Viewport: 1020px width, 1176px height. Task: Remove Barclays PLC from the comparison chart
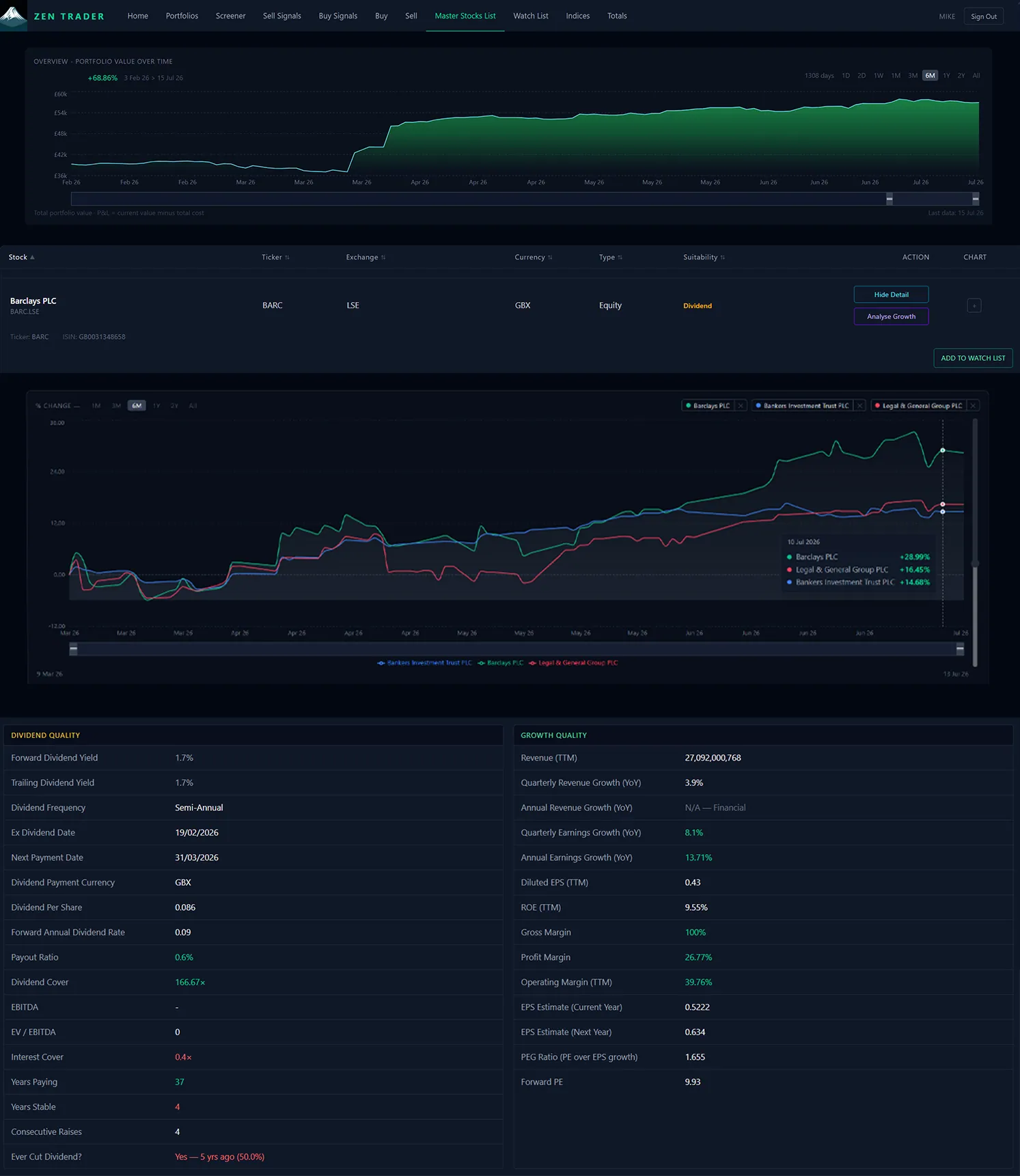click(x=741, y=406)
